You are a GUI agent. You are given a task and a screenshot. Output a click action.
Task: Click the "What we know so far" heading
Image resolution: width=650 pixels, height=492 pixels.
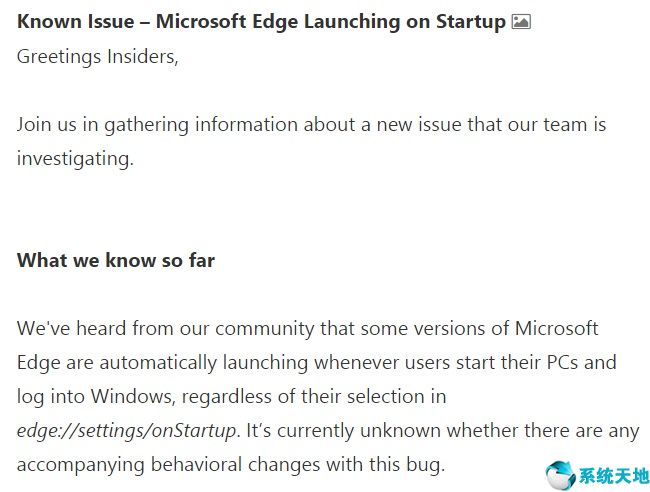[116, 260]
